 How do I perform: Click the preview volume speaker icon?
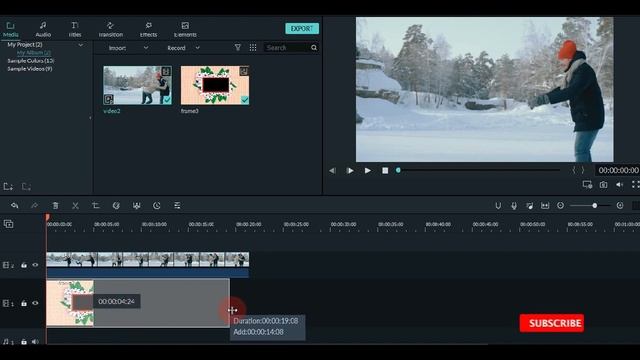[620, 185]
